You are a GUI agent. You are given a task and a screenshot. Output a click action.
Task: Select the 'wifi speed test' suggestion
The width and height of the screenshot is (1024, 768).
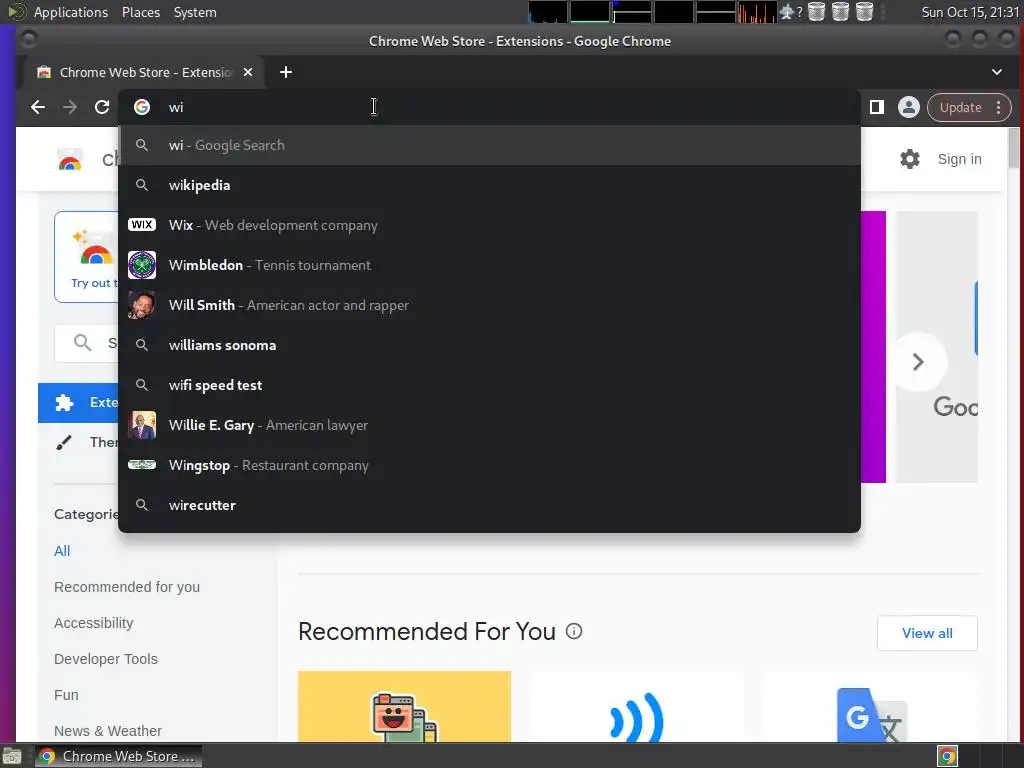[x=490, y=385]
